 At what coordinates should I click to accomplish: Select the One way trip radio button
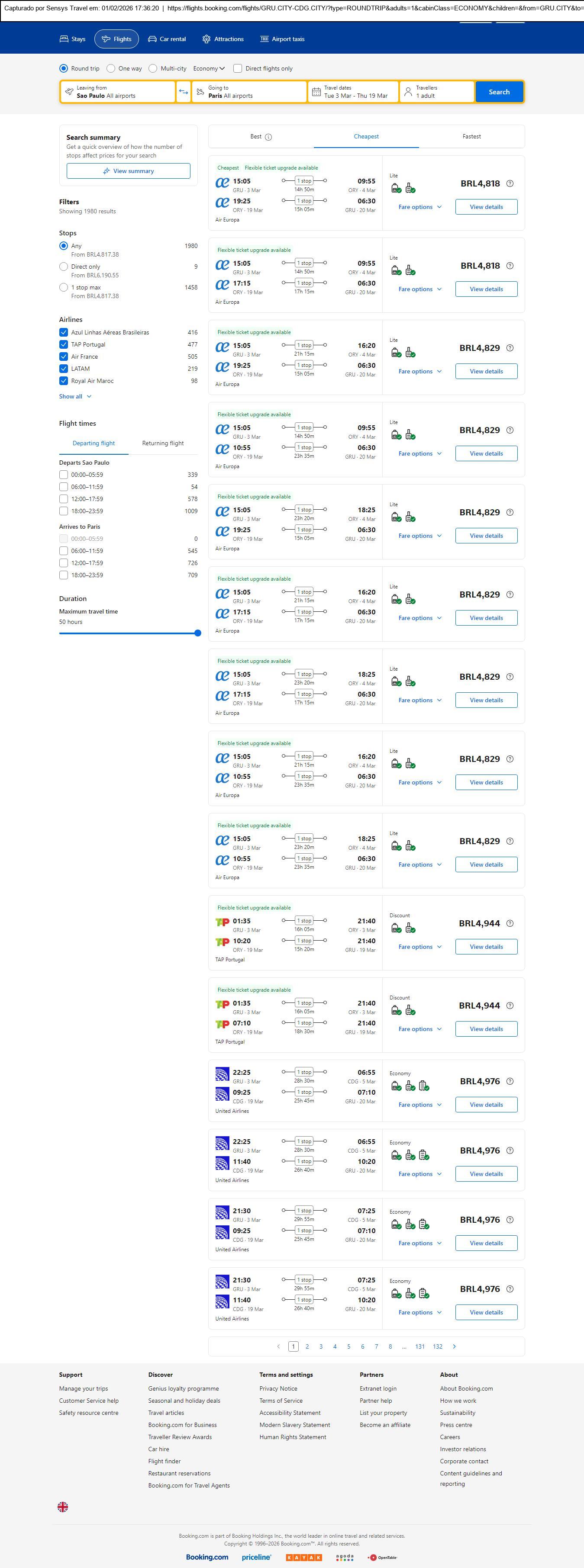[111, 69]
